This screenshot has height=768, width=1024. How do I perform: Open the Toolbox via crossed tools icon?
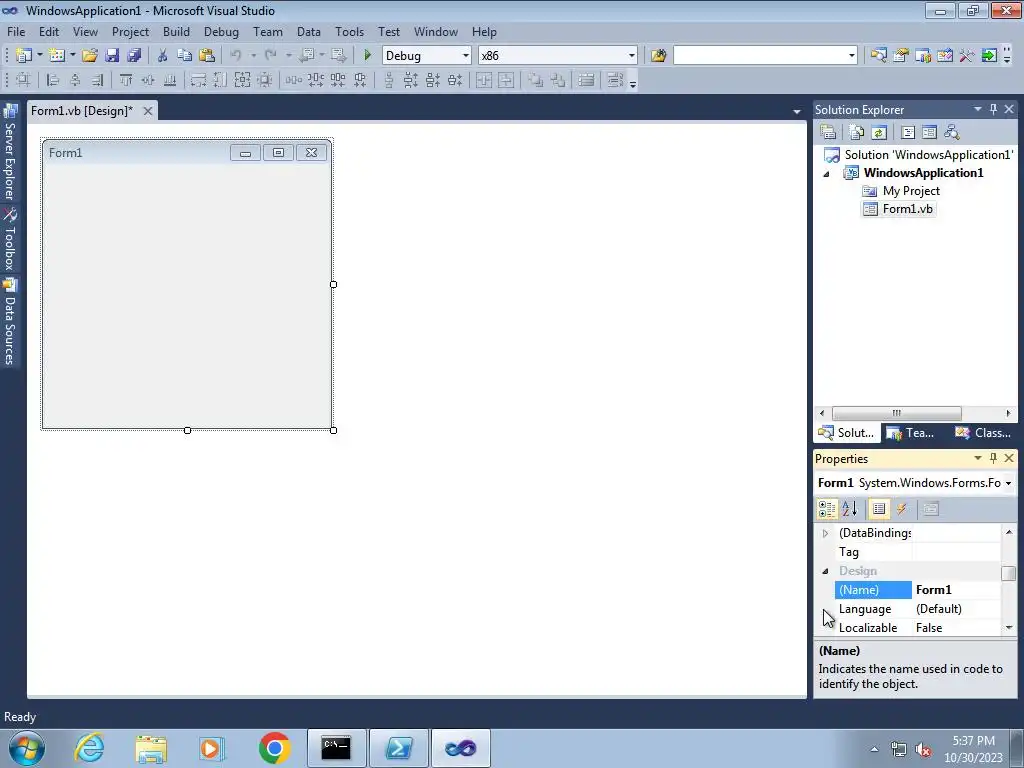click(x=967, y=56)
